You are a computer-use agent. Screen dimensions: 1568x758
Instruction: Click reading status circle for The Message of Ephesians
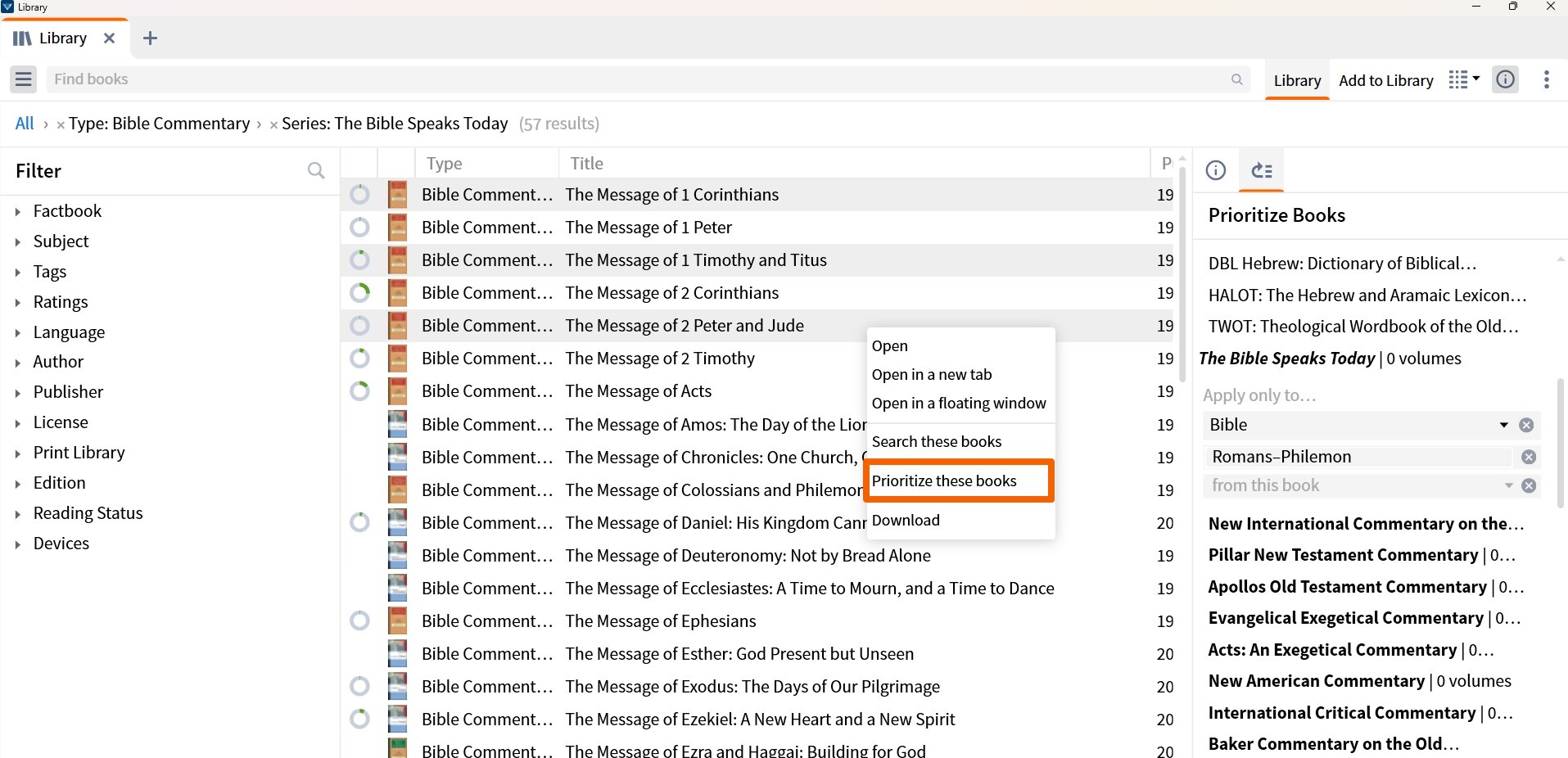359,620
